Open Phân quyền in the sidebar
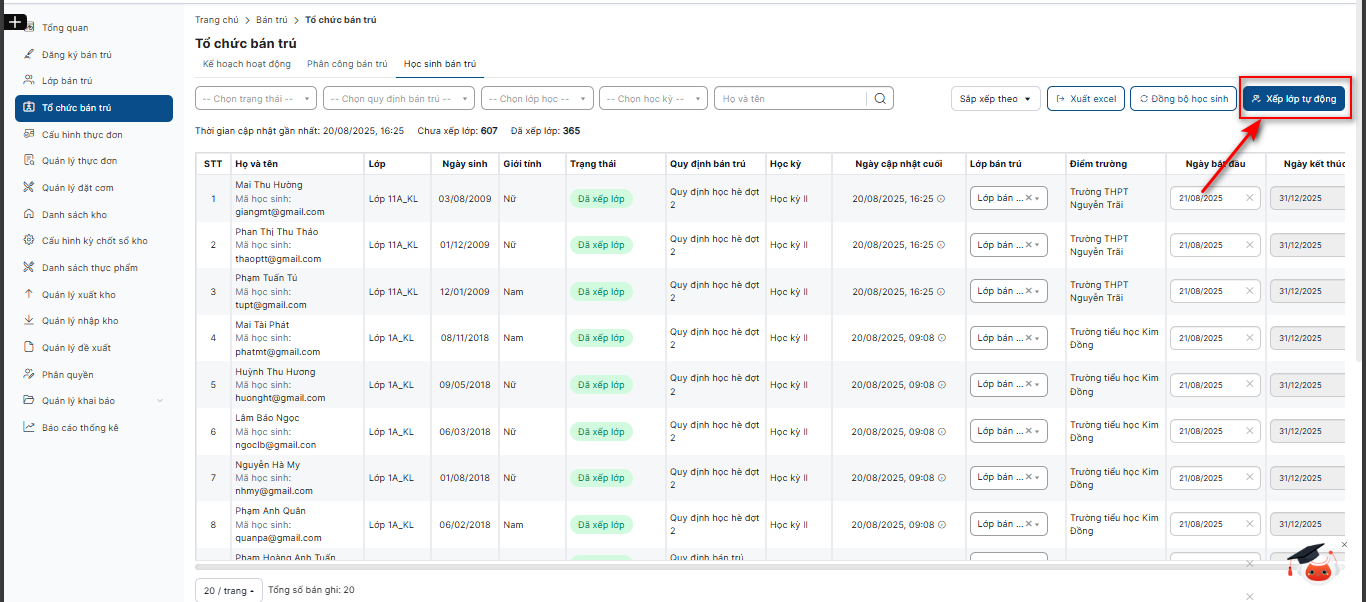 (67, 375)
